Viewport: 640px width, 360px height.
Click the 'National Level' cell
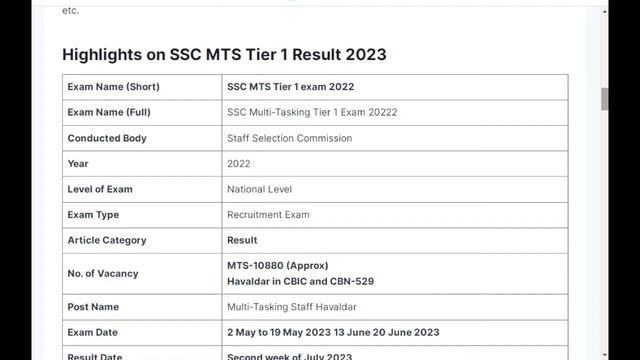[x=395, y=189]
